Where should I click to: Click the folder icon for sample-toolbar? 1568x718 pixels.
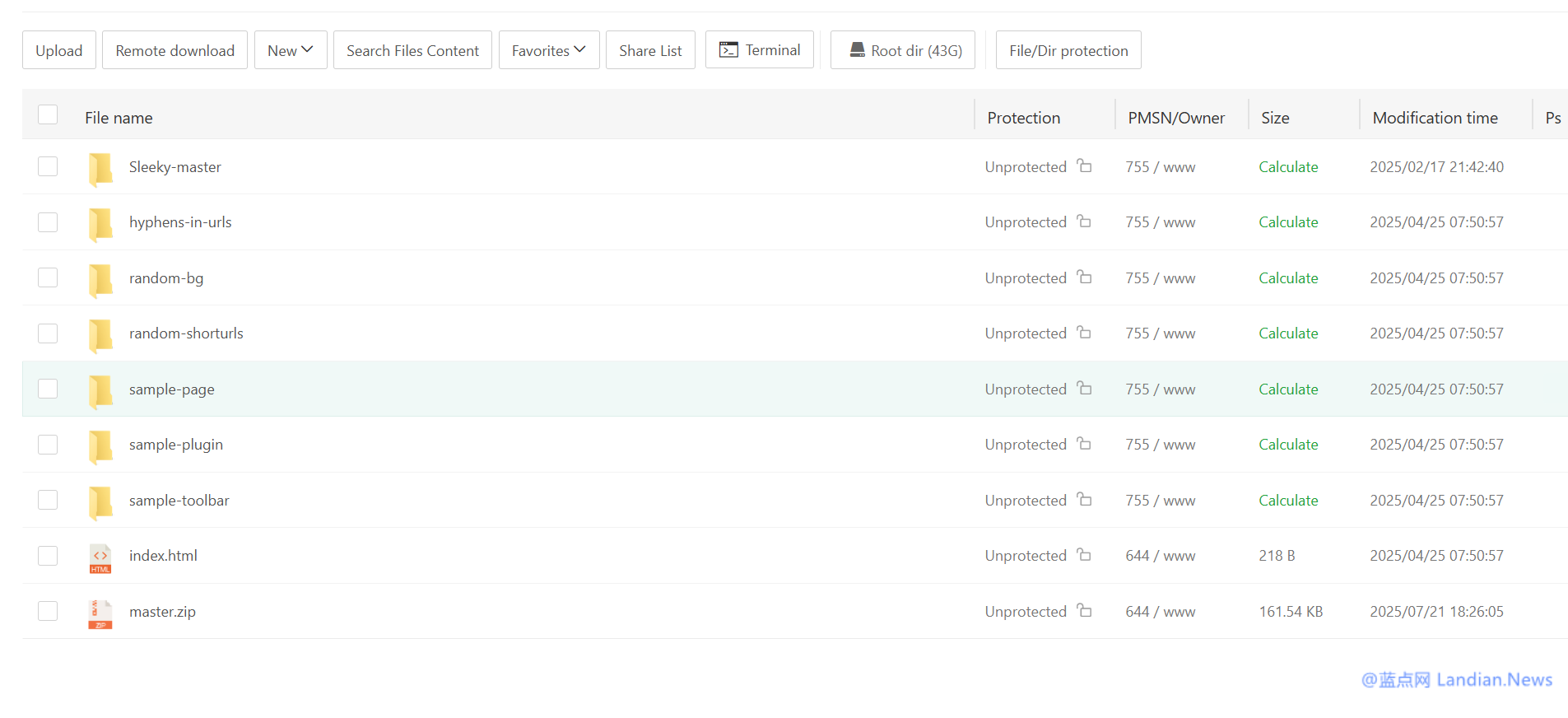click(100, 501)
